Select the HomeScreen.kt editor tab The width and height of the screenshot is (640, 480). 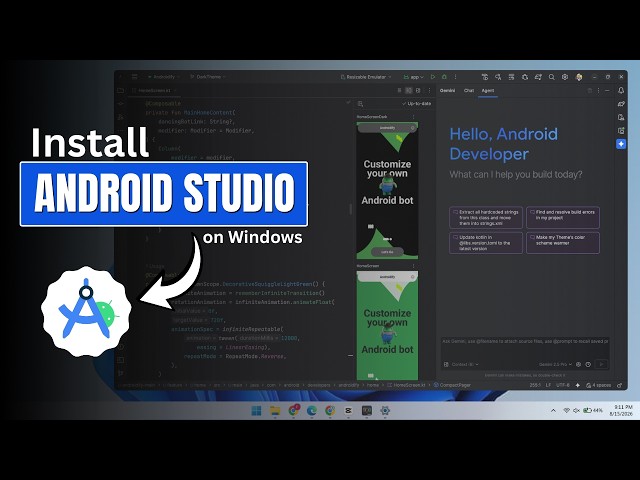154,91
